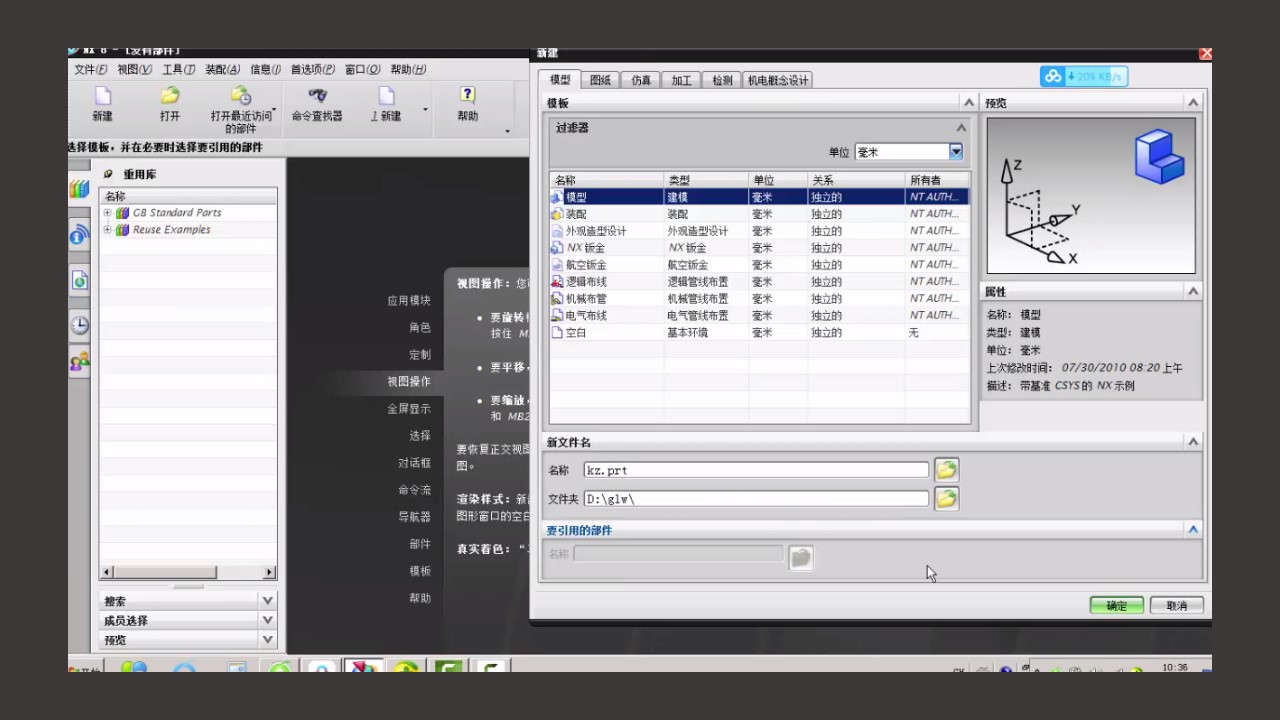Select the GB Standard Parts library item

click(177, 213)
